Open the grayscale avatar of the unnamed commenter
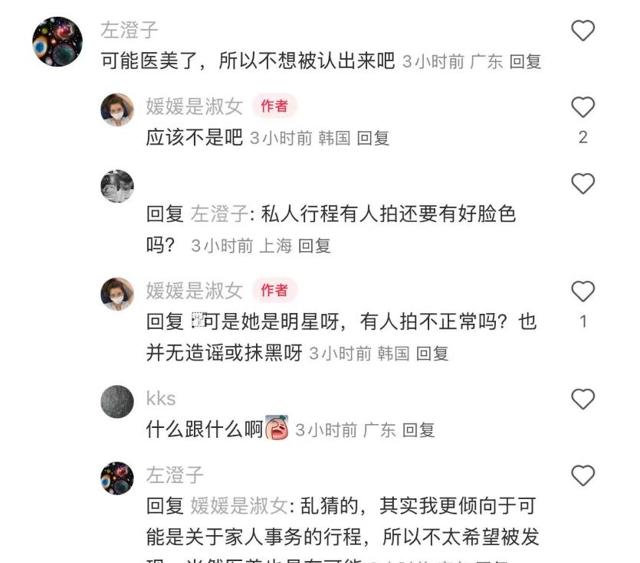Viewport: 640px width, 563px height. point(117,186)
